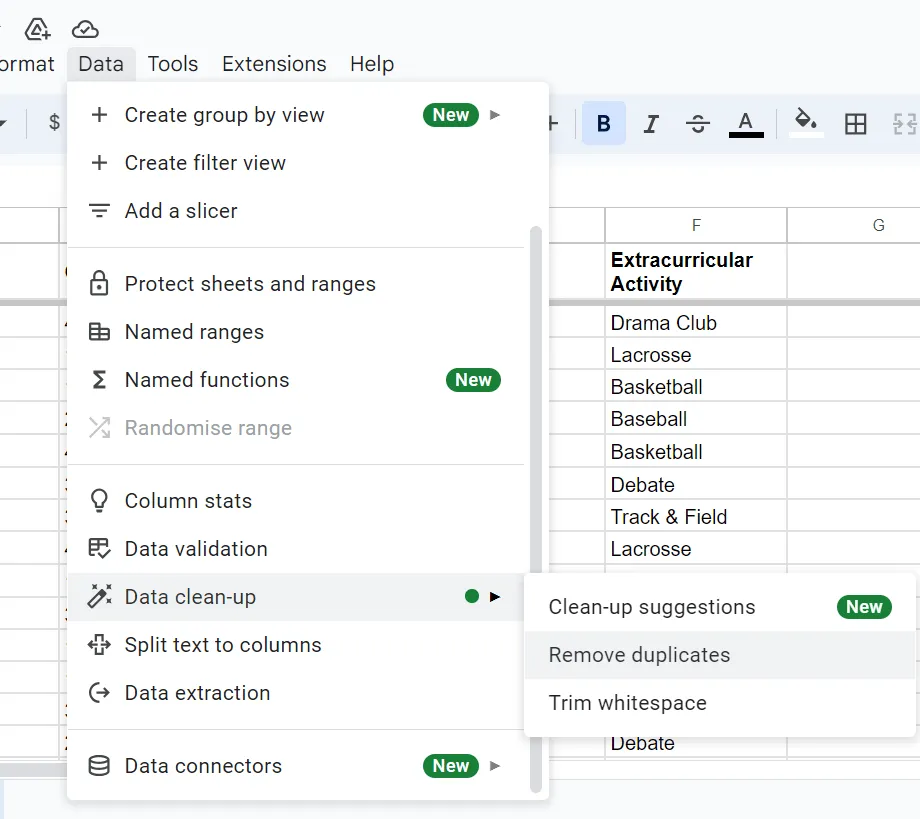Expand Data connectors submenu arrow
The image size is (920, 819).
[x=495, y=766]
